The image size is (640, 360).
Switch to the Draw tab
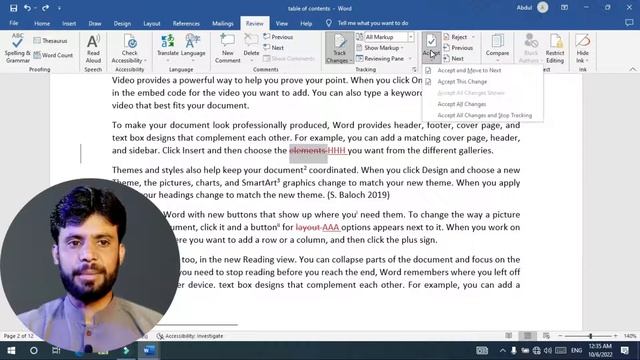[95, 23]
